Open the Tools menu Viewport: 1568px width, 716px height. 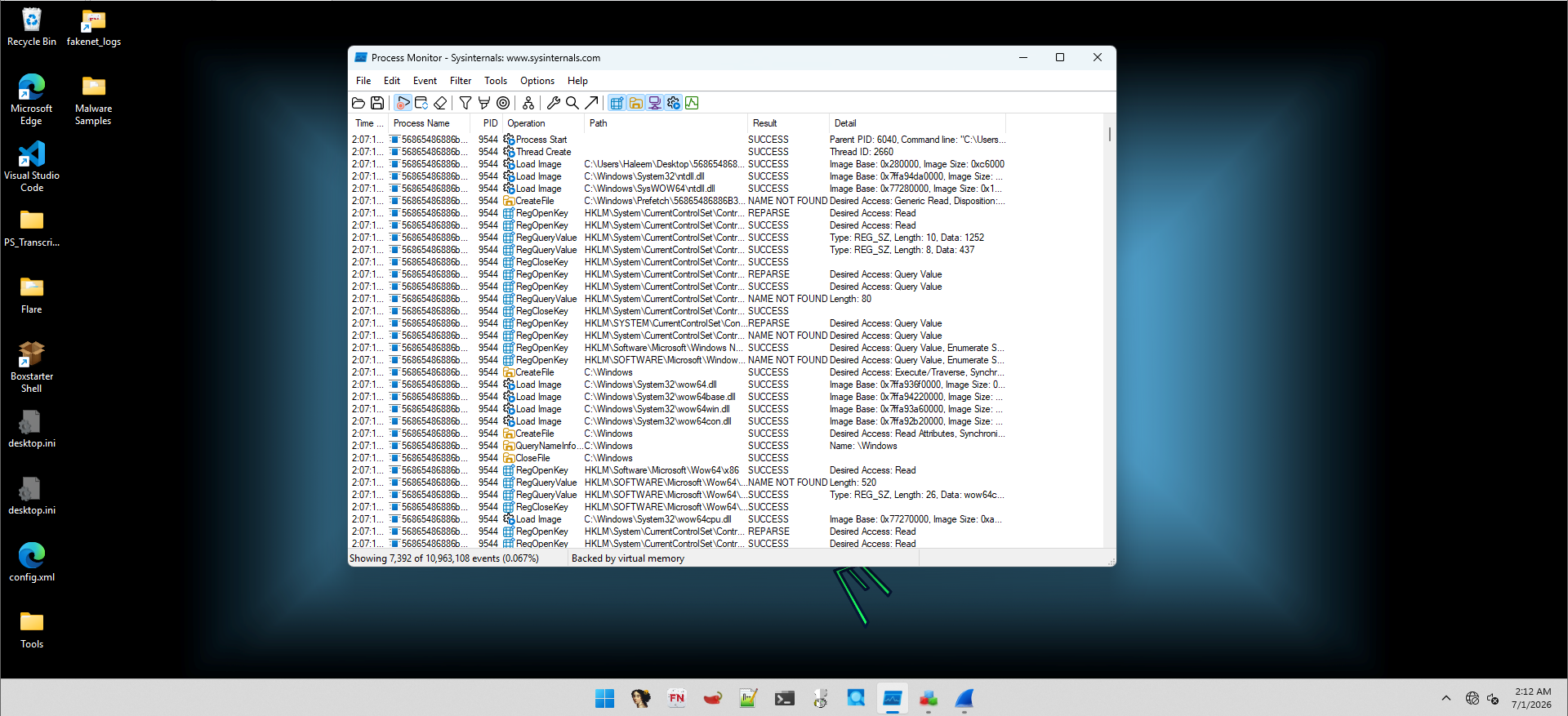click(496, 81)
